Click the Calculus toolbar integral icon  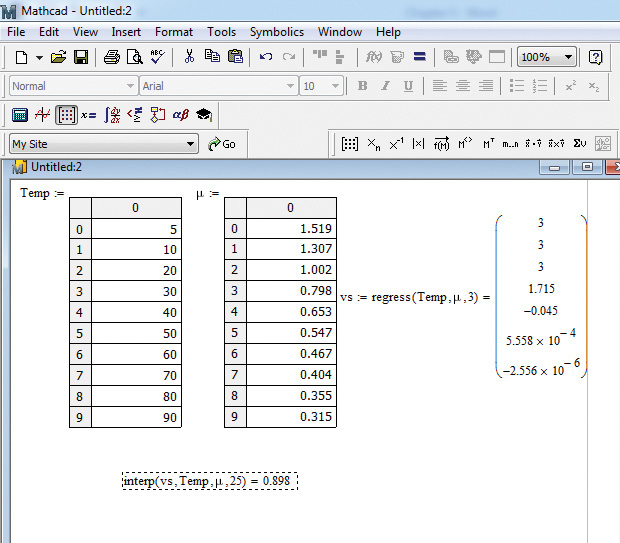coord(112,115)
